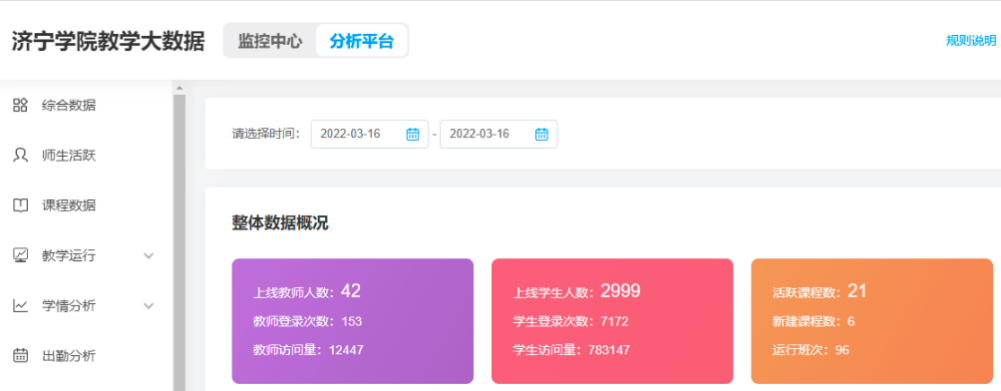Viewport: 1001px width, 391px height.
Task: Click the pink 上线学生人数 card
Action: pyautogui.click(x=612, y=321)
